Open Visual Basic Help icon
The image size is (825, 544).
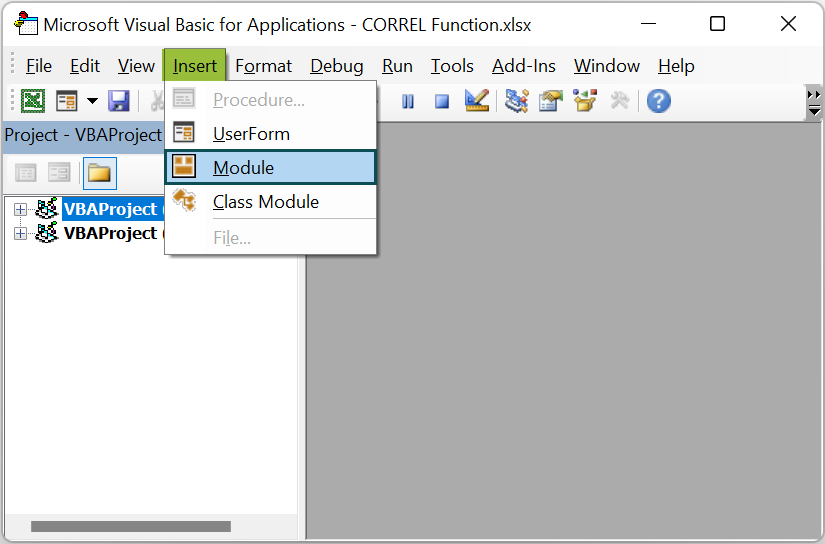pyautogui.click(x=659, y=101)
